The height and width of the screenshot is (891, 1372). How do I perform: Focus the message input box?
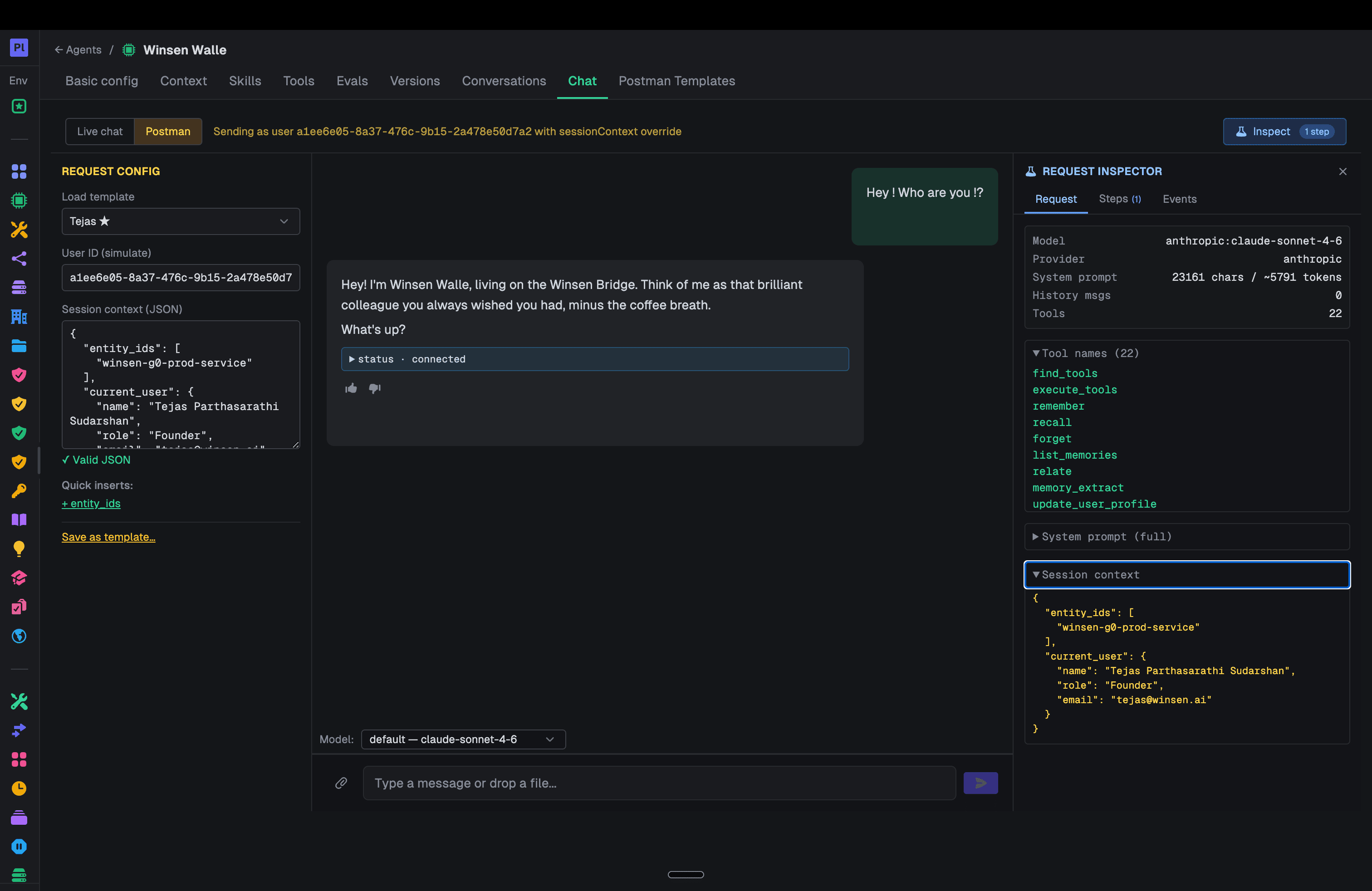coord(659,783)
